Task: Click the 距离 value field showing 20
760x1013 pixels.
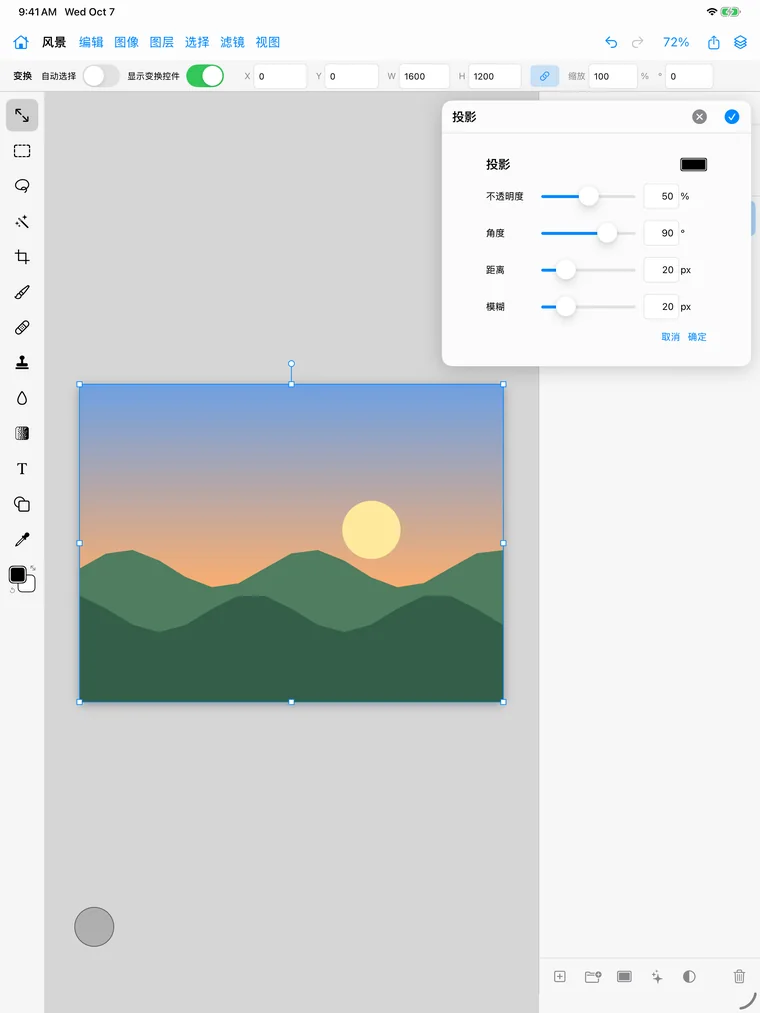Action: 661,270
